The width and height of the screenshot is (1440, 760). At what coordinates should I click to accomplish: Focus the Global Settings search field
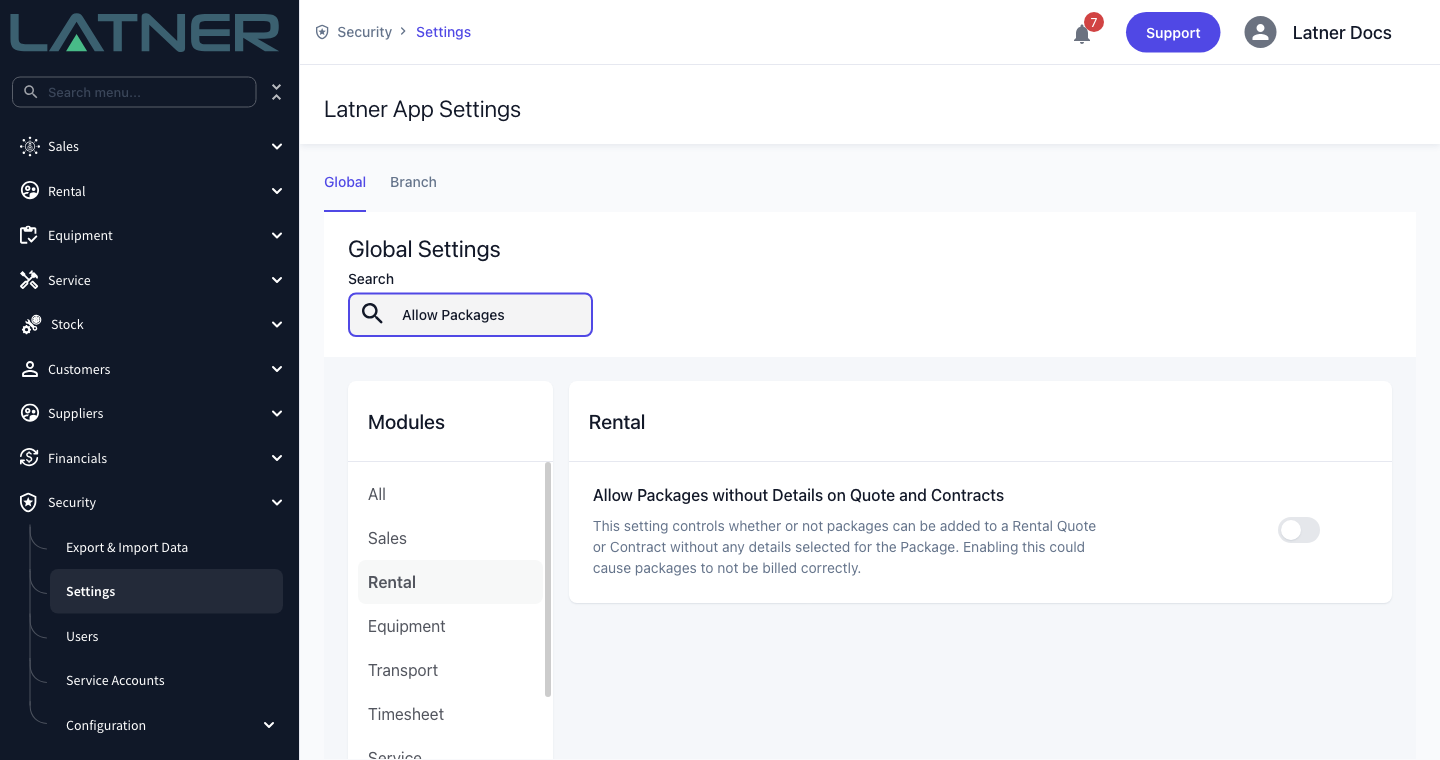(470, 314)
